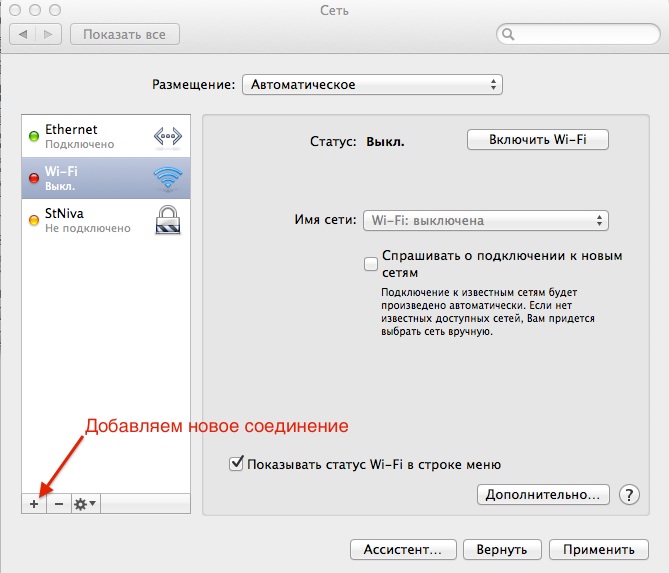This screenshot has width=669, height=573.
Task: Click the plus button to add connection
Action: (33, 504)
